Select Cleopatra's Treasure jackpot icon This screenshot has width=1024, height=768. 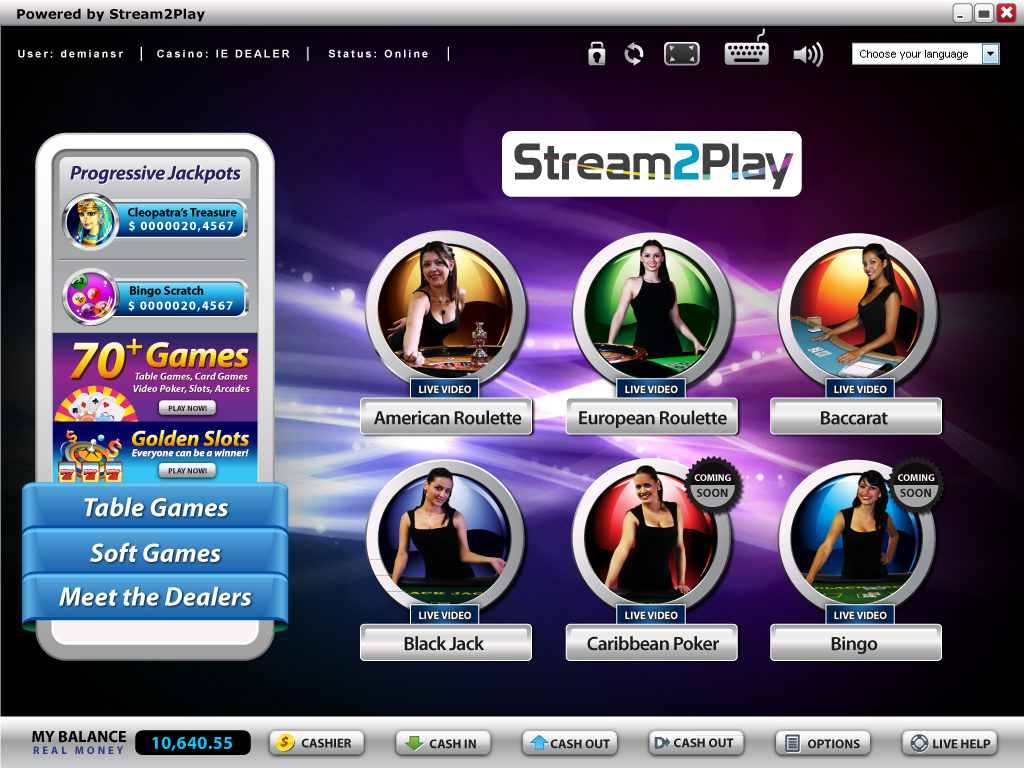(90, 222)
